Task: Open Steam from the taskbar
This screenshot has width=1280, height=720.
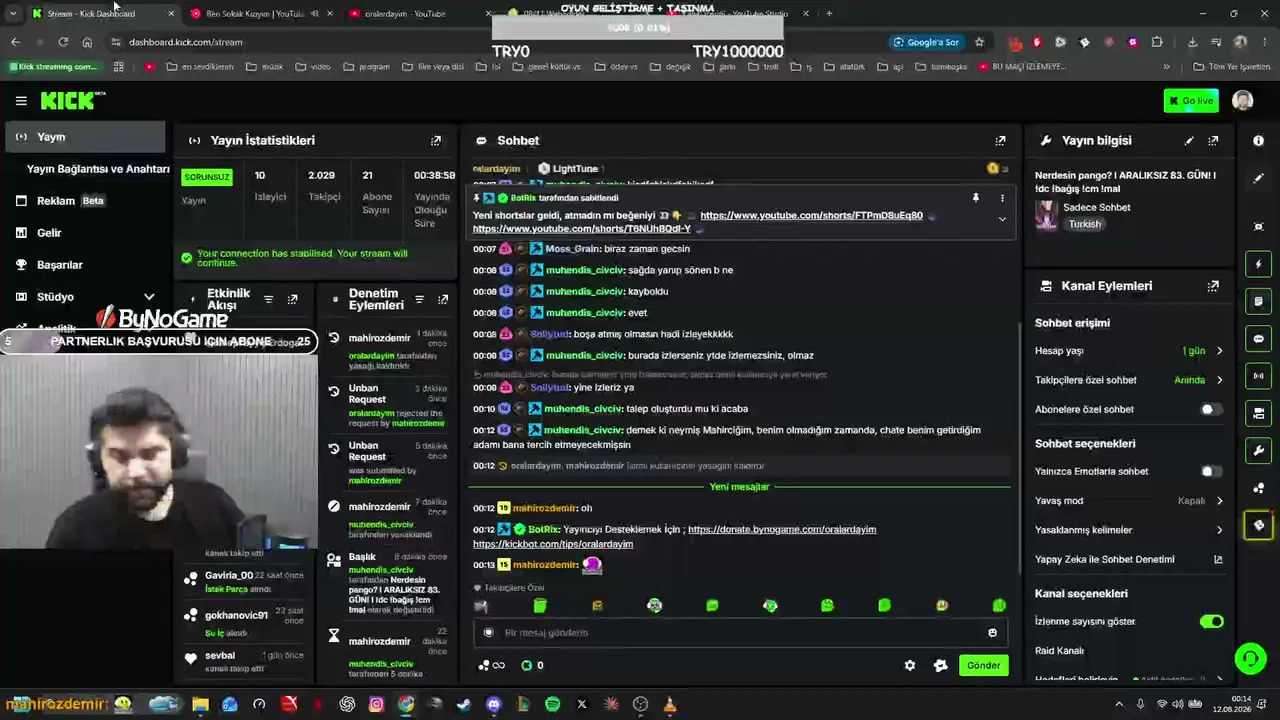Action: 464,705
